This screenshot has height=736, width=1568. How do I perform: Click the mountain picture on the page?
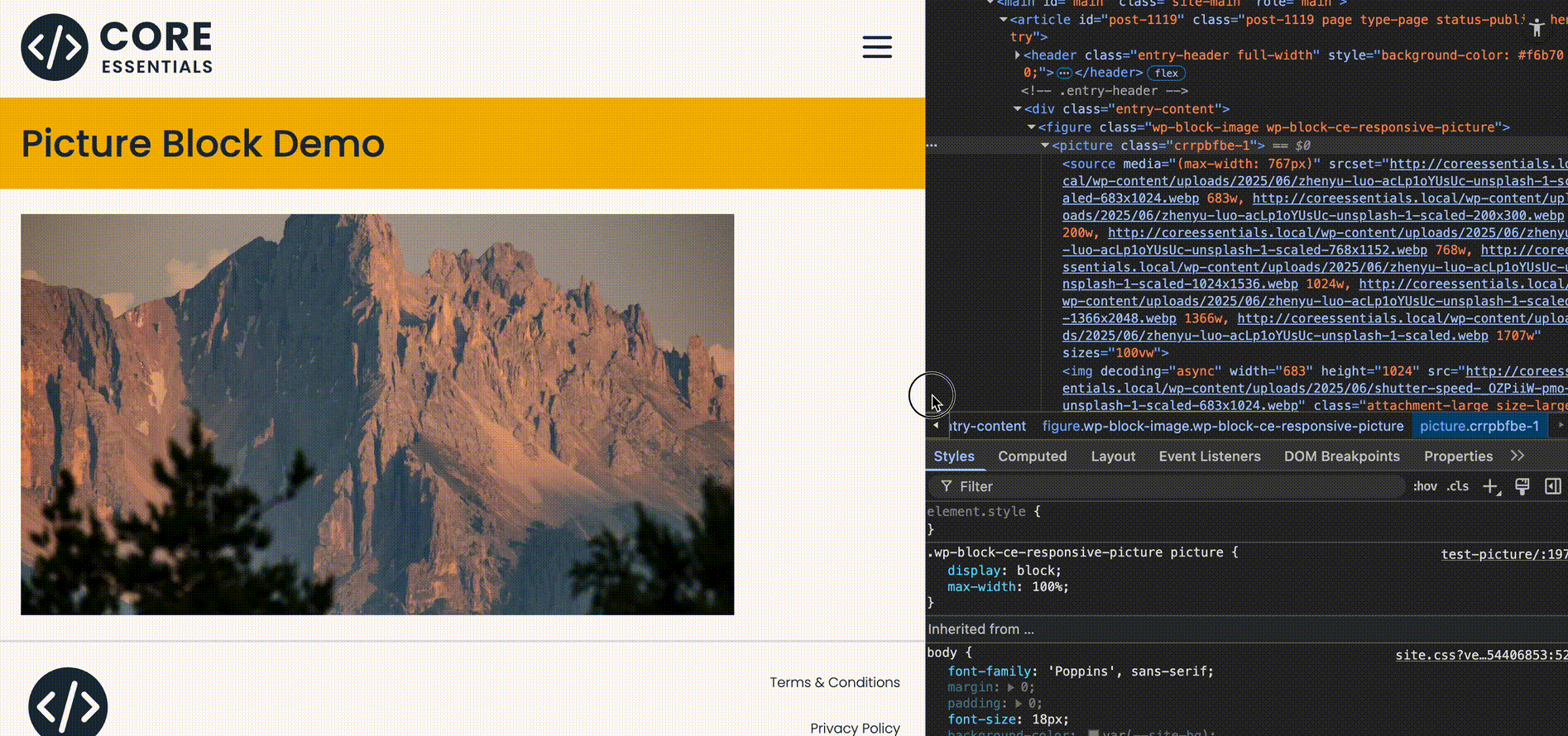pos(377,414)
